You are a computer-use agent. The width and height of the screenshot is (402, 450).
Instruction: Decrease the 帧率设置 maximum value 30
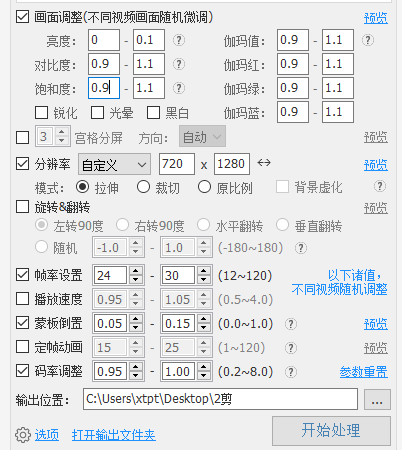[x=203, y=280]
